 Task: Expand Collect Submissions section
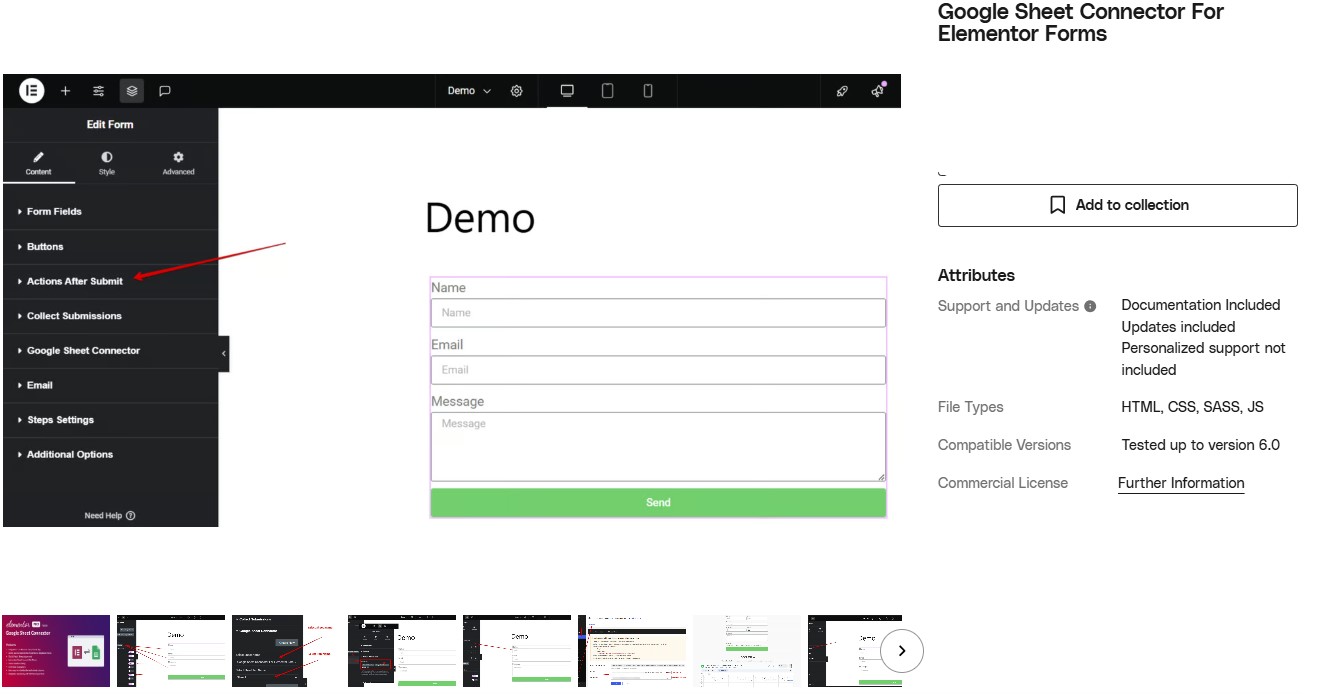coord(110,316)
